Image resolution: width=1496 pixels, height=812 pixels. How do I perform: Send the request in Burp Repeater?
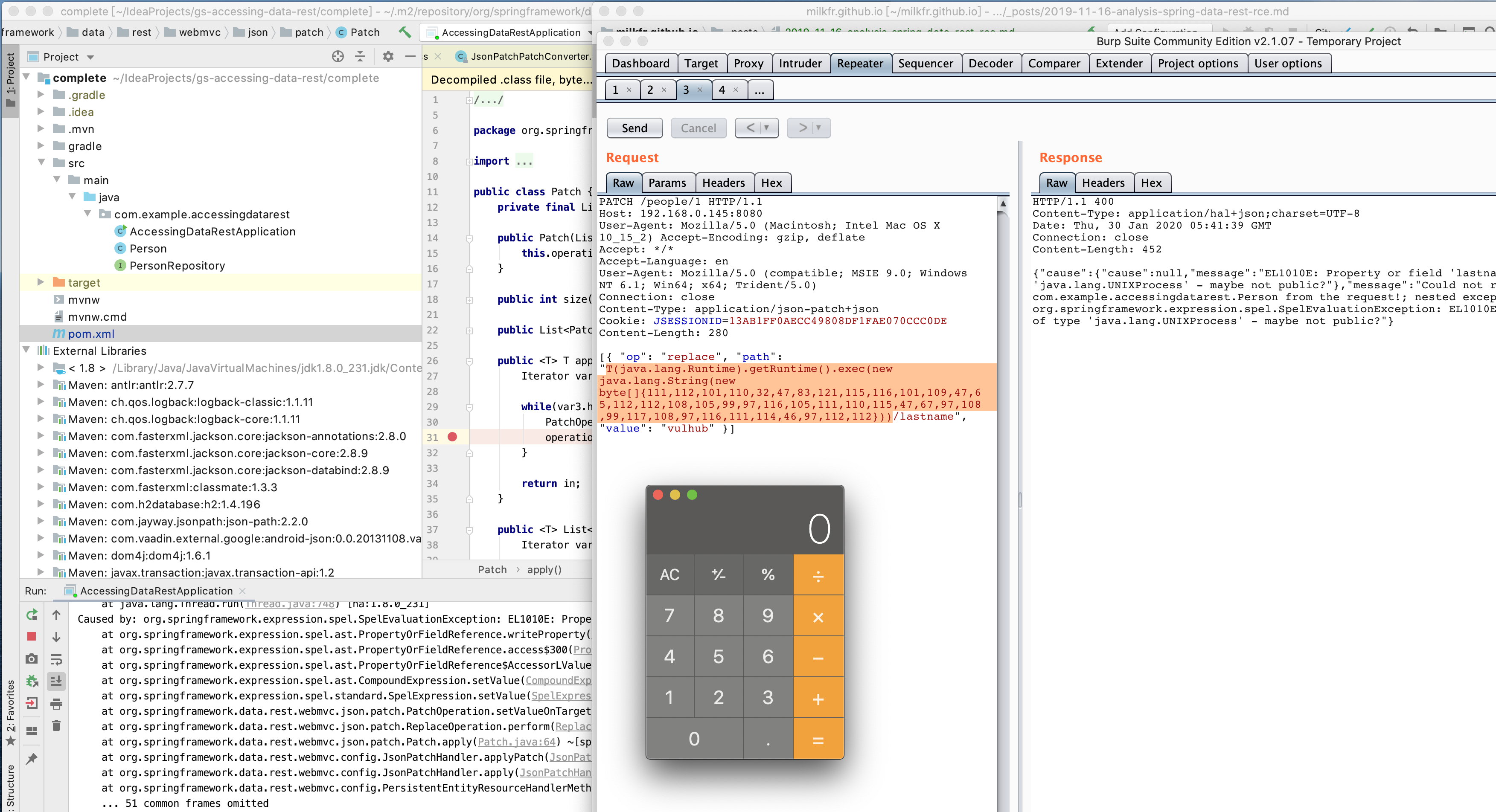(x=634, y=128)
